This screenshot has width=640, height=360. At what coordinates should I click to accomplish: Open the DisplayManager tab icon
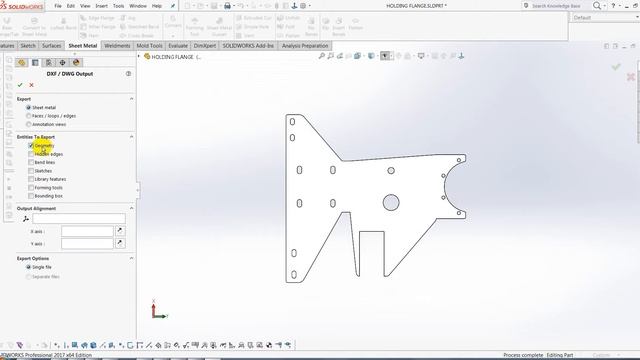pyautogui.click(x=76, y=62)
